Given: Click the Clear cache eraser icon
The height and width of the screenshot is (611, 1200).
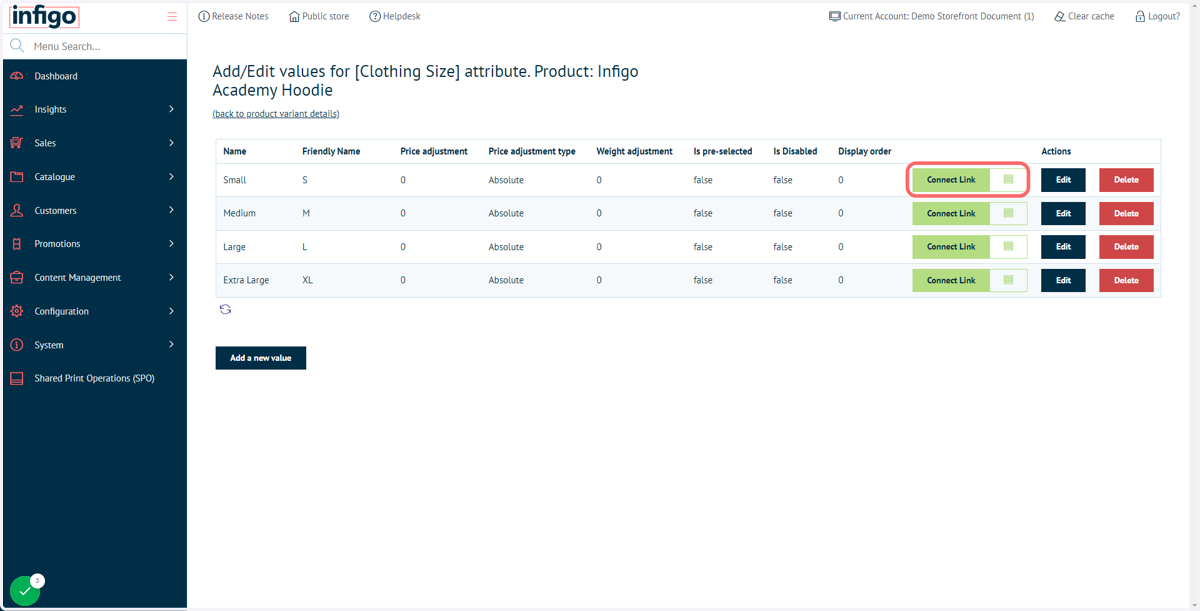Looking at the screenshot, I should [x=1060, y=16].
